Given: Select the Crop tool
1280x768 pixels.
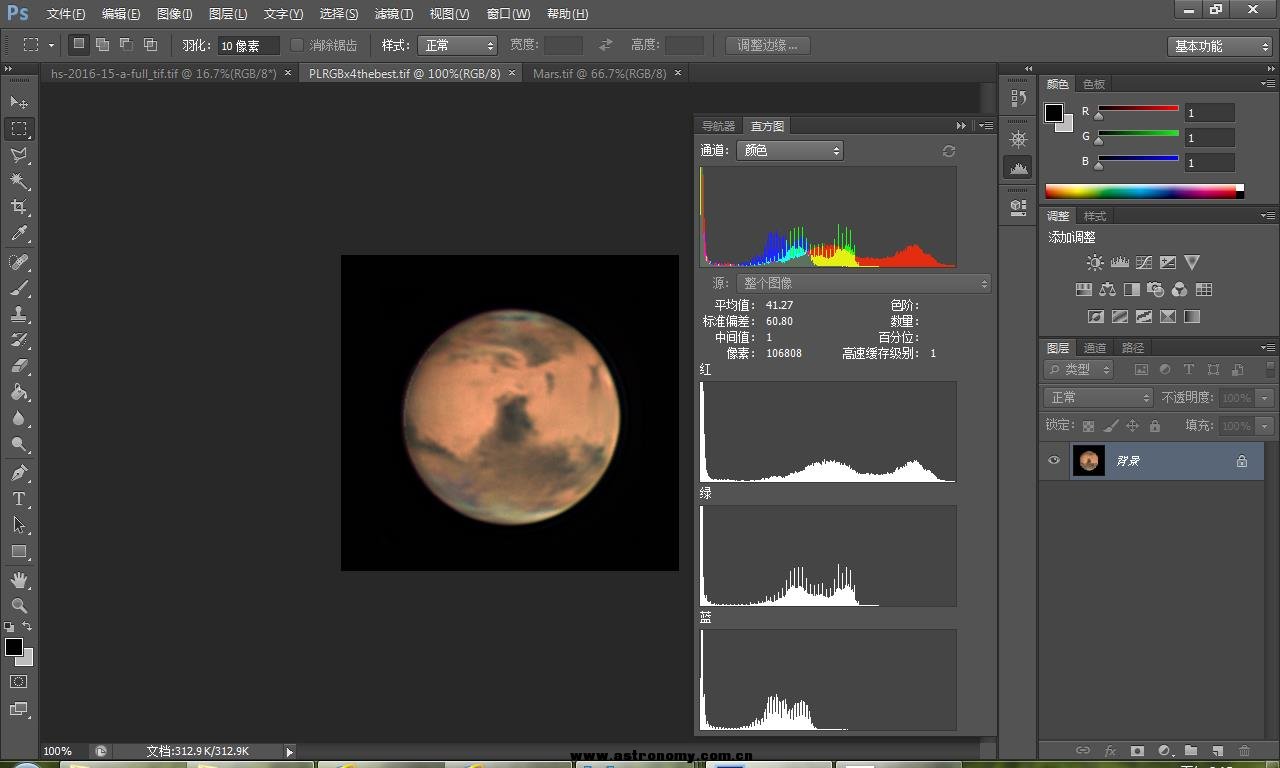Looking at the screenshot, I should point(19,207).
